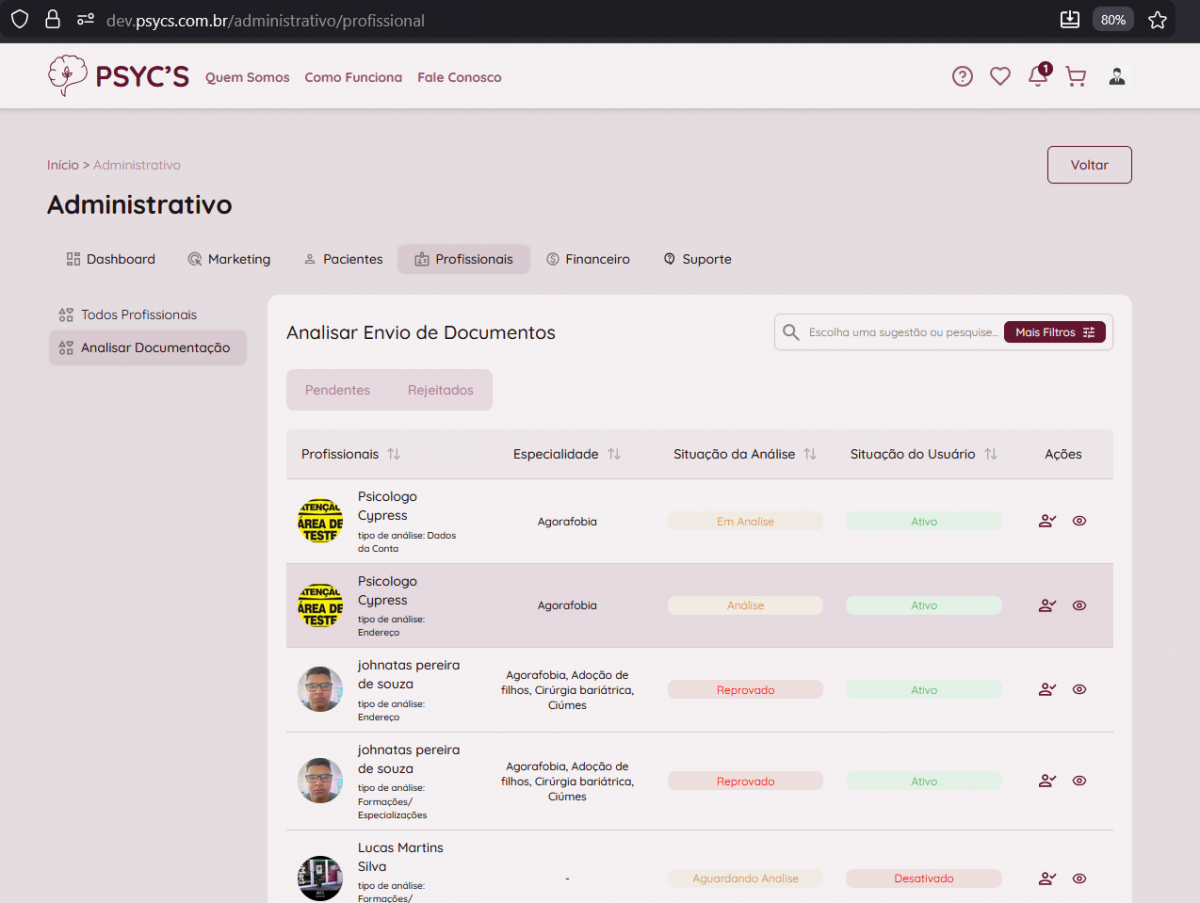Click the browser bookmark star icon
The height and width of the screenshot is (903, 1200).
pyautogui.click(x=1157, y=20)
